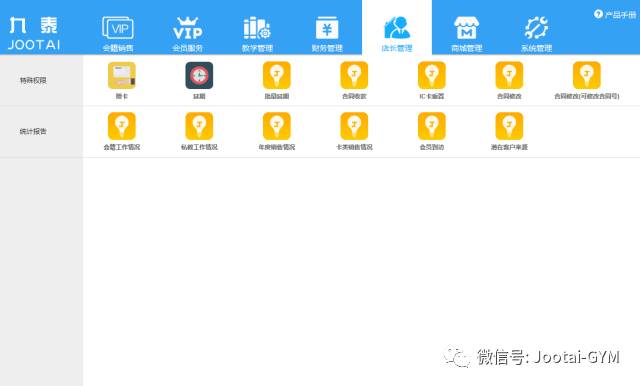640x386 pixels.
Task: Open 合同修改(可修改合同号) icon
Action: coord(587,75)
